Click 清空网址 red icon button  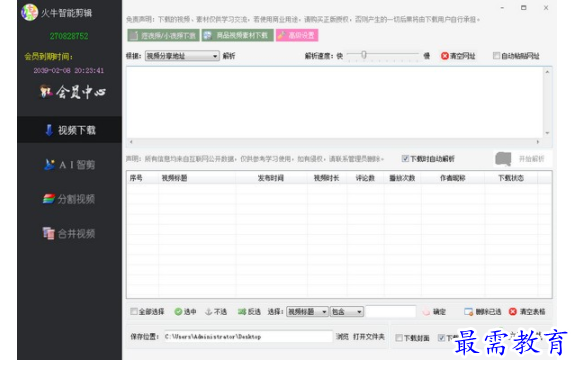coord(458,56)
